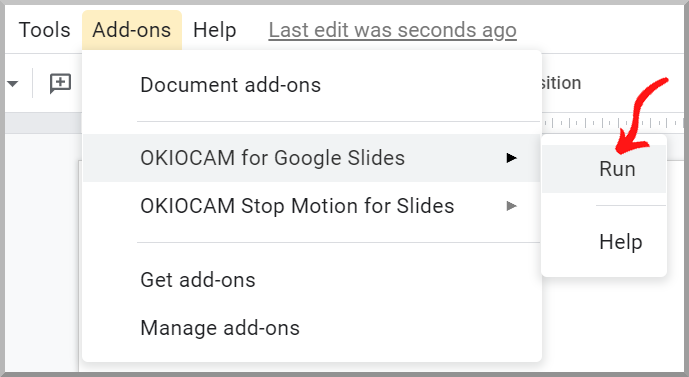Open the Help menu in the menu bar

click(x=214, y=30)
